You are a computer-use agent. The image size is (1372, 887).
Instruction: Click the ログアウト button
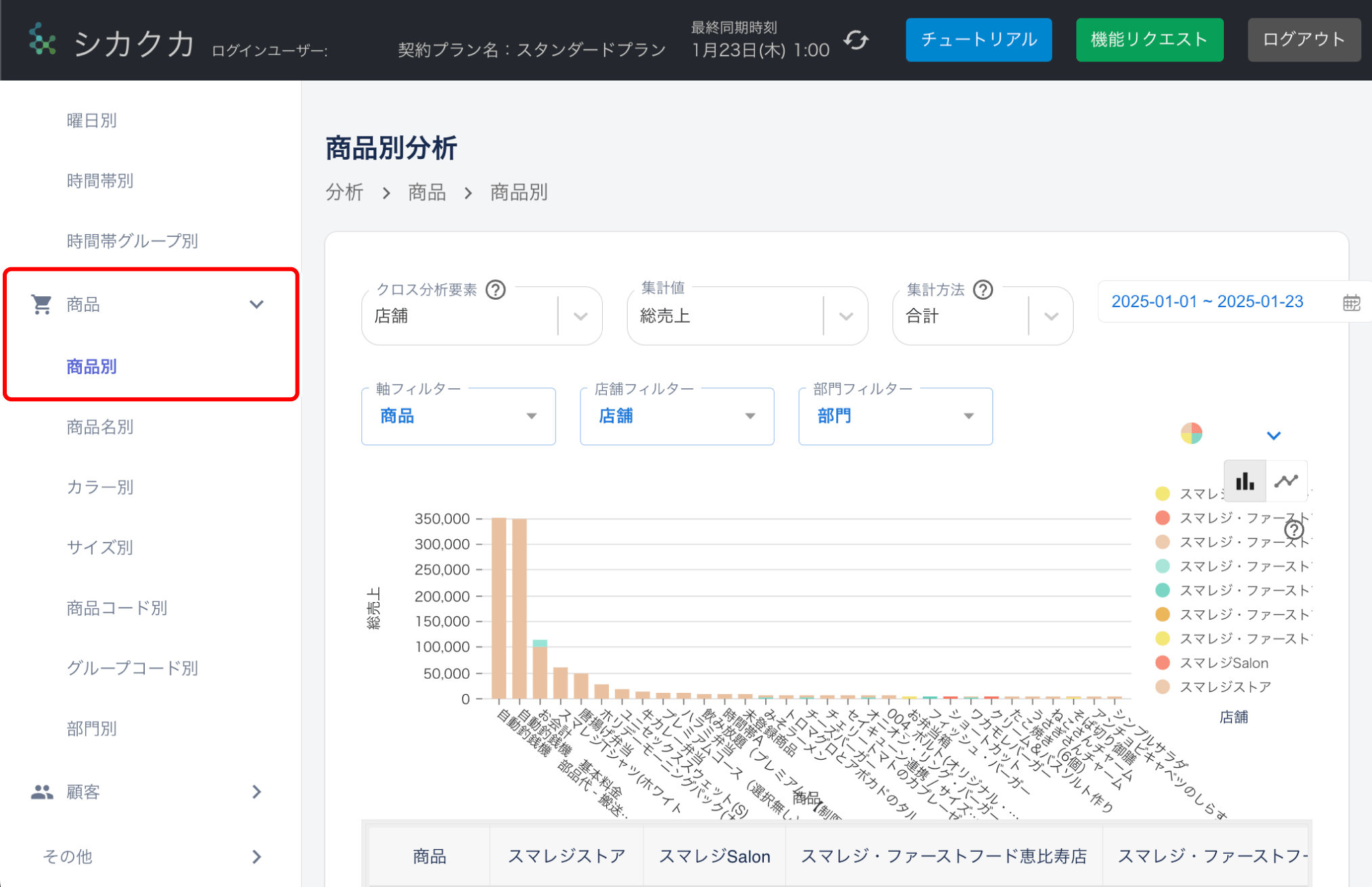coord(1304,40)
